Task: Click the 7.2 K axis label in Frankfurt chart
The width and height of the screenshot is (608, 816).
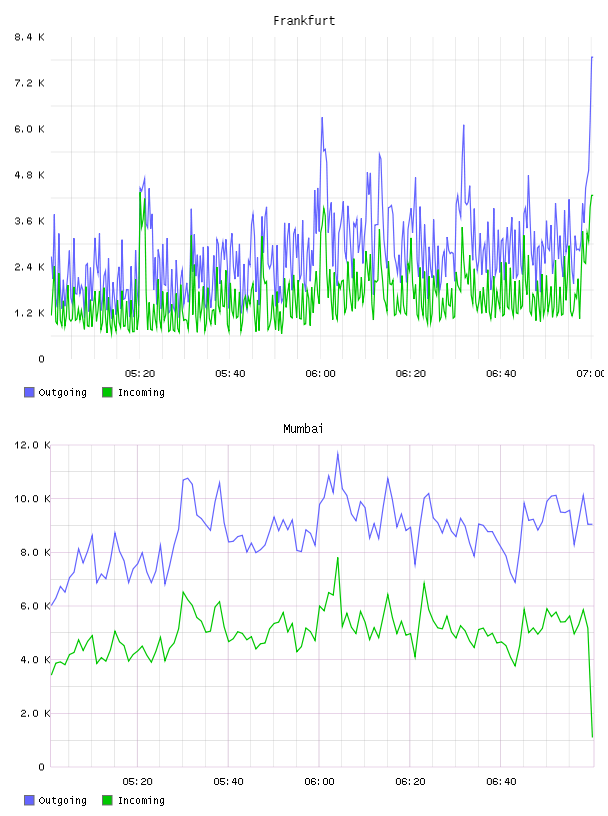Action: click(30, 83)
